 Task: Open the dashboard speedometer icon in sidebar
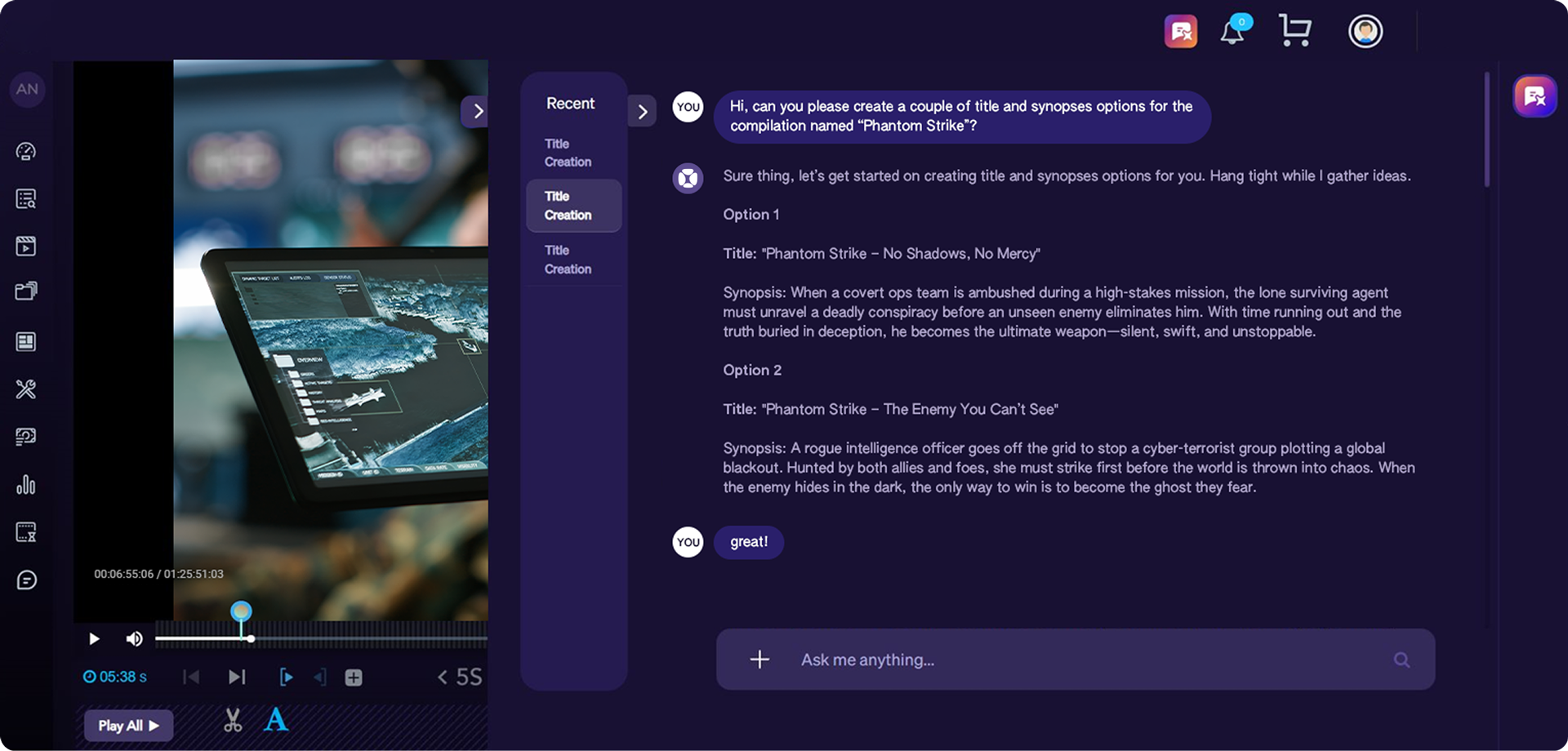26,151
